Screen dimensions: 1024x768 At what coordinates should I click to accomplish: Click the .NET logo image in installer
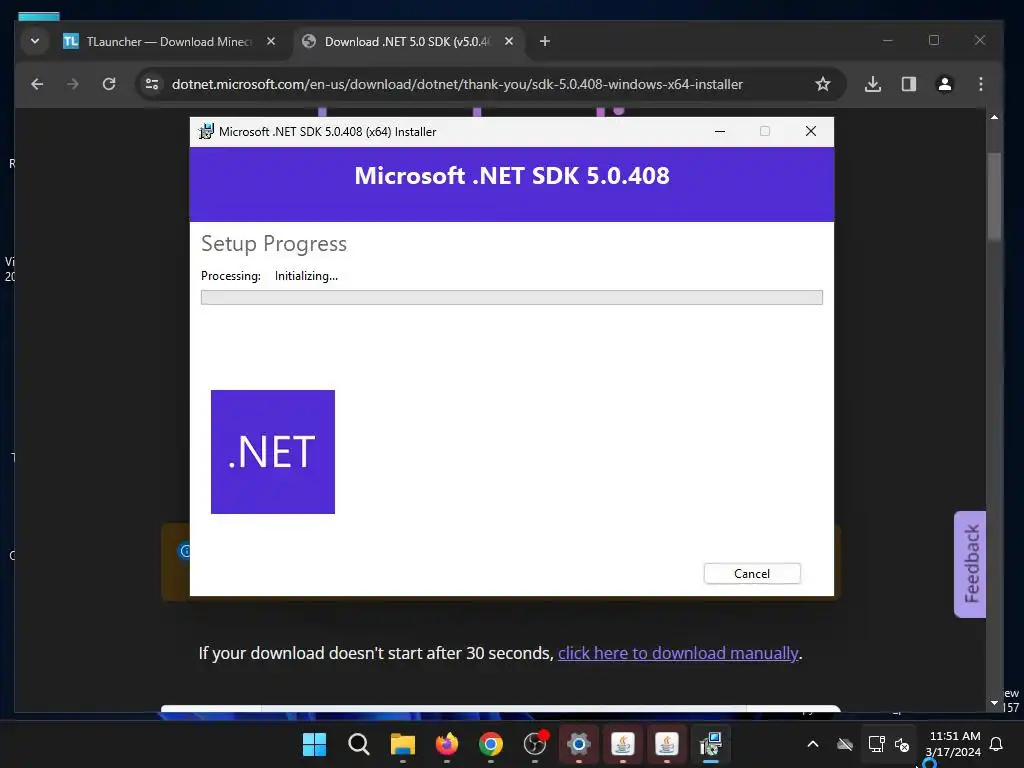point(273,452)
